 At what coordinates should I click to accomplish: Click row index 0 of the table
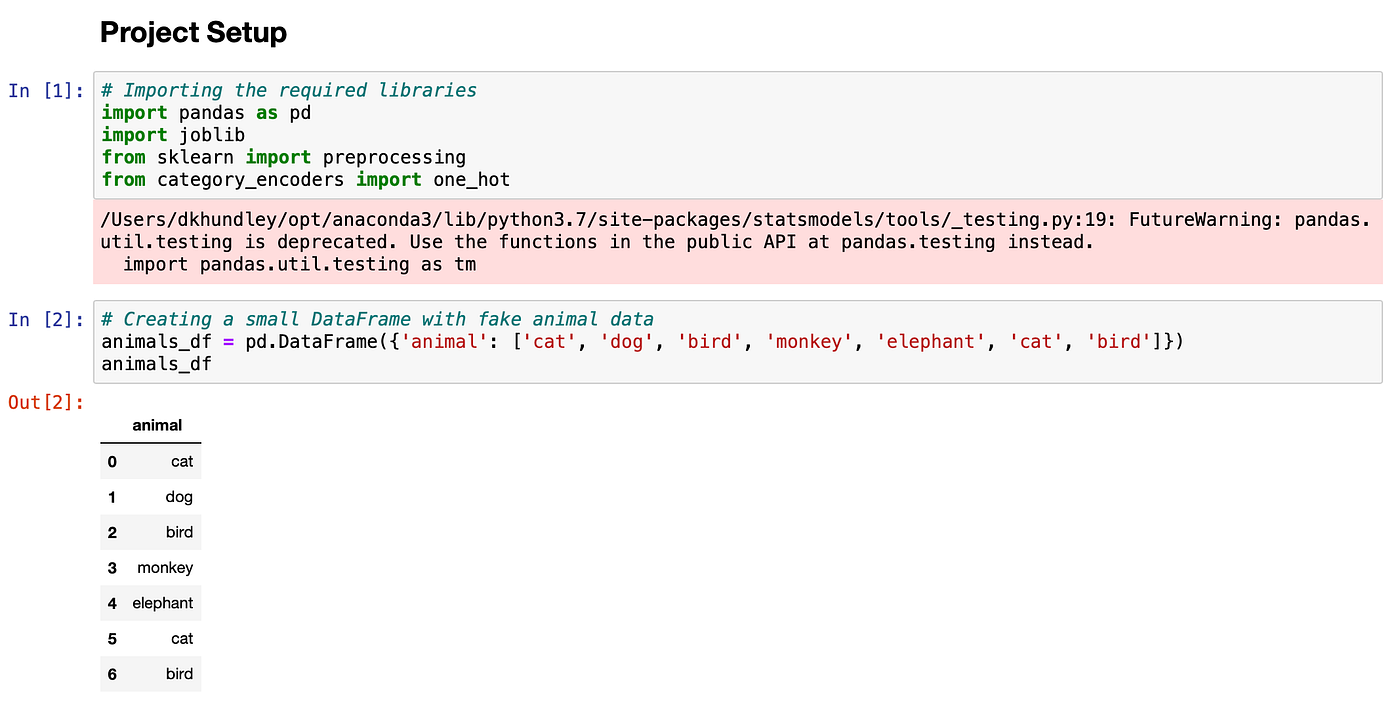coord(112,461)
